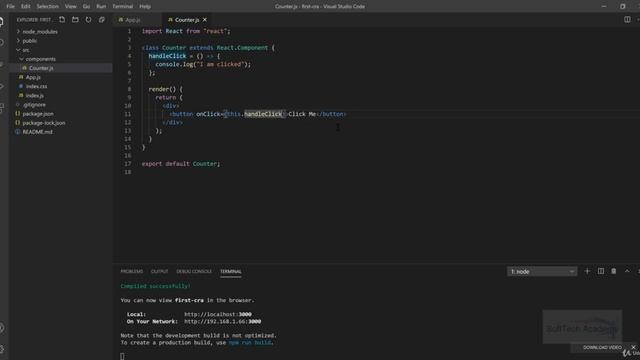Image resolution: width=640 pixels, height=360 pixels.
Task: Open the Help menu
Action: click(145, 7)
